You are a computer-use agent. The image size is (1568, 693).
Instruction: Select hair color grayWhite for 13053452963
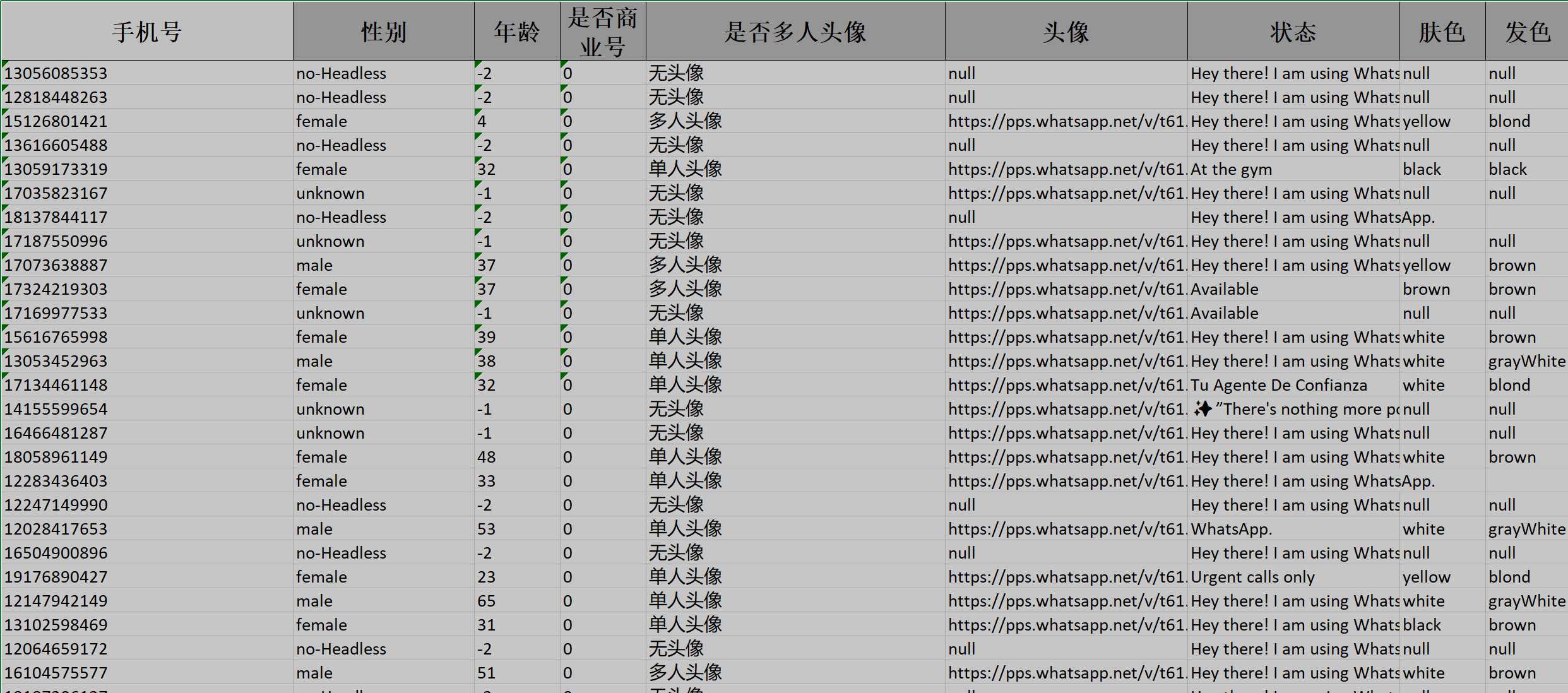pos(1527,361)
